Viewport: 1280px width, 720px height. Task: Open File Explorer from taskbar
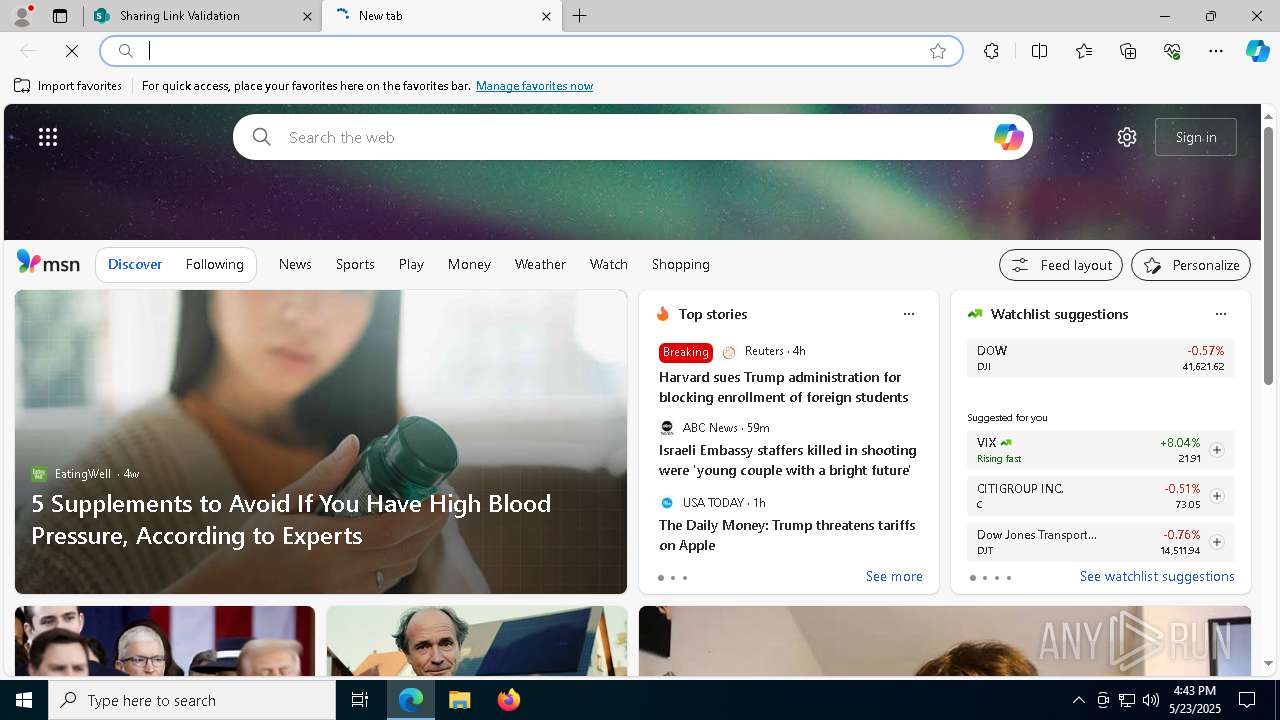459,700
